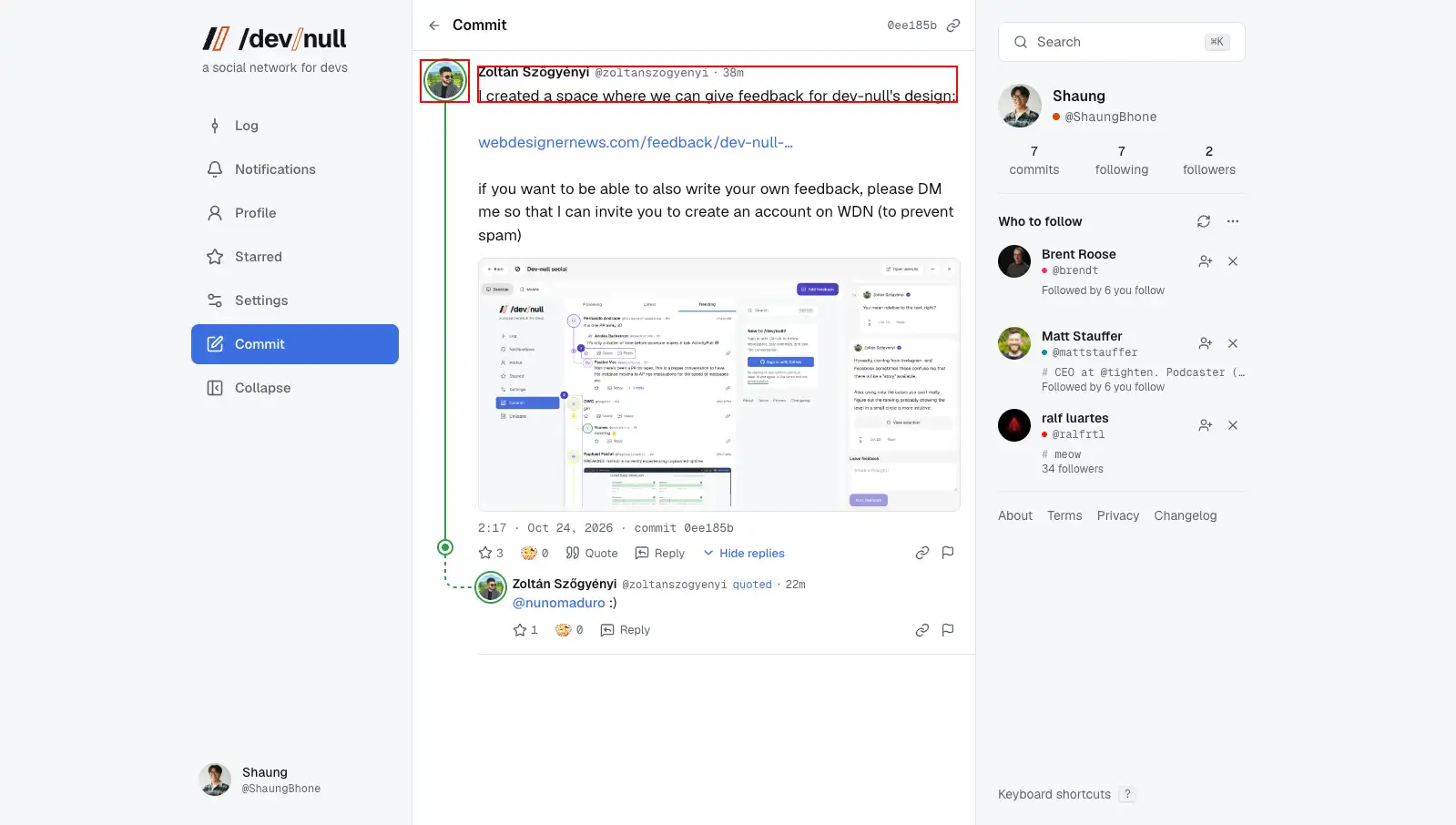Dismiss Matt Stauffer suggestion
Image resolution: width=1456 pixels, height=825 pixels.
point(1233,343)
